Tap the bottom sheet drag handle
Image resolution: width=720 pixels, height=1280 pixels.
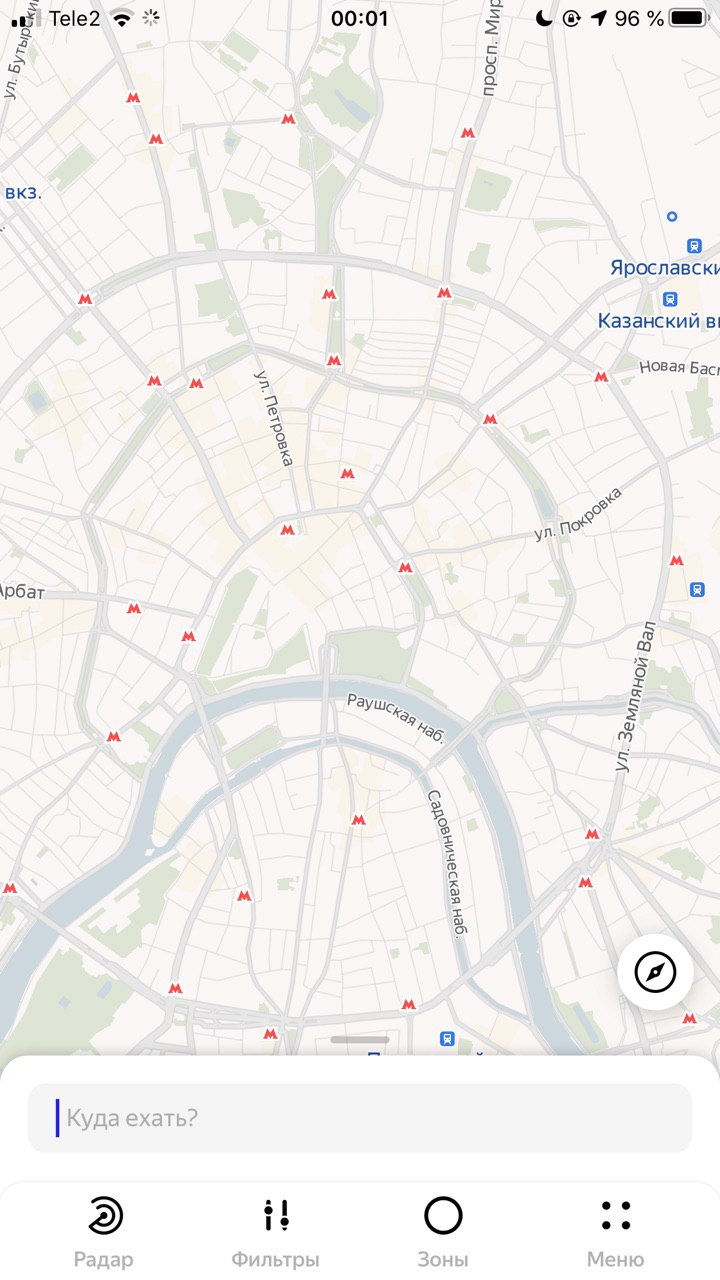point(360,1040)
